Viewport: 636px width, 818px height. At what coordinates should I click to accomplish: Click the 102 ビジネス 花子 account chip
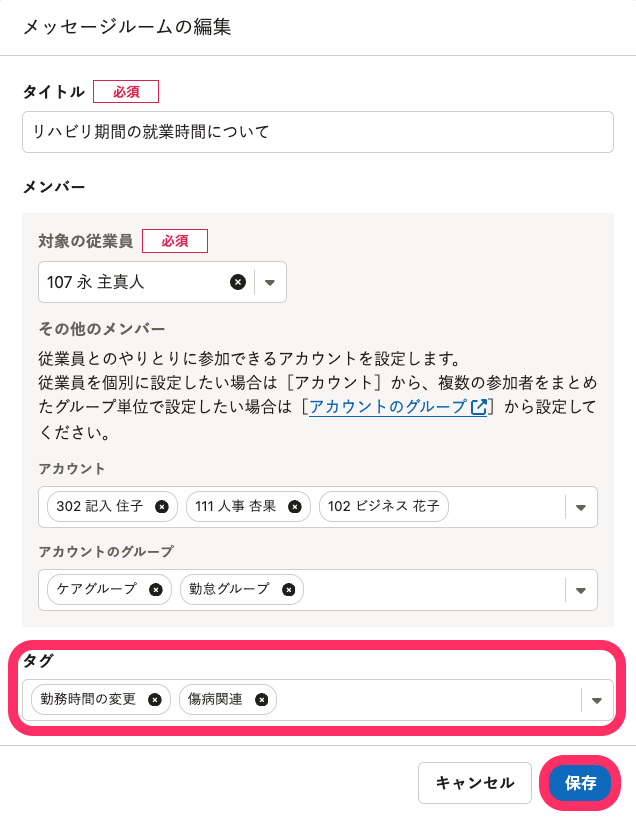coord(383,507)
